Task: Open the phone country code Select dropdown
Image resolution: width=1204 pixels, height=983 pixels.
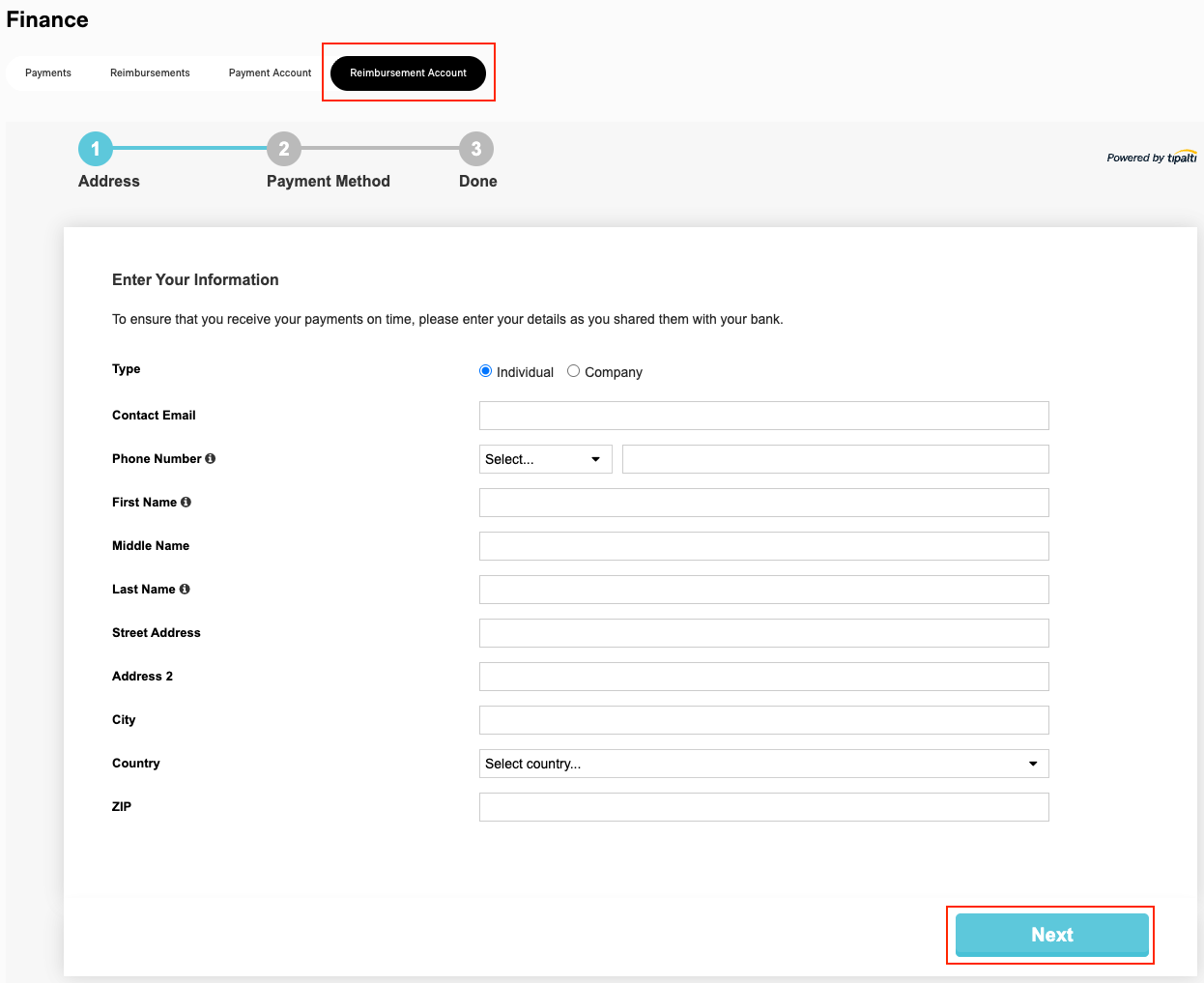Action: (x=545, y=459)
